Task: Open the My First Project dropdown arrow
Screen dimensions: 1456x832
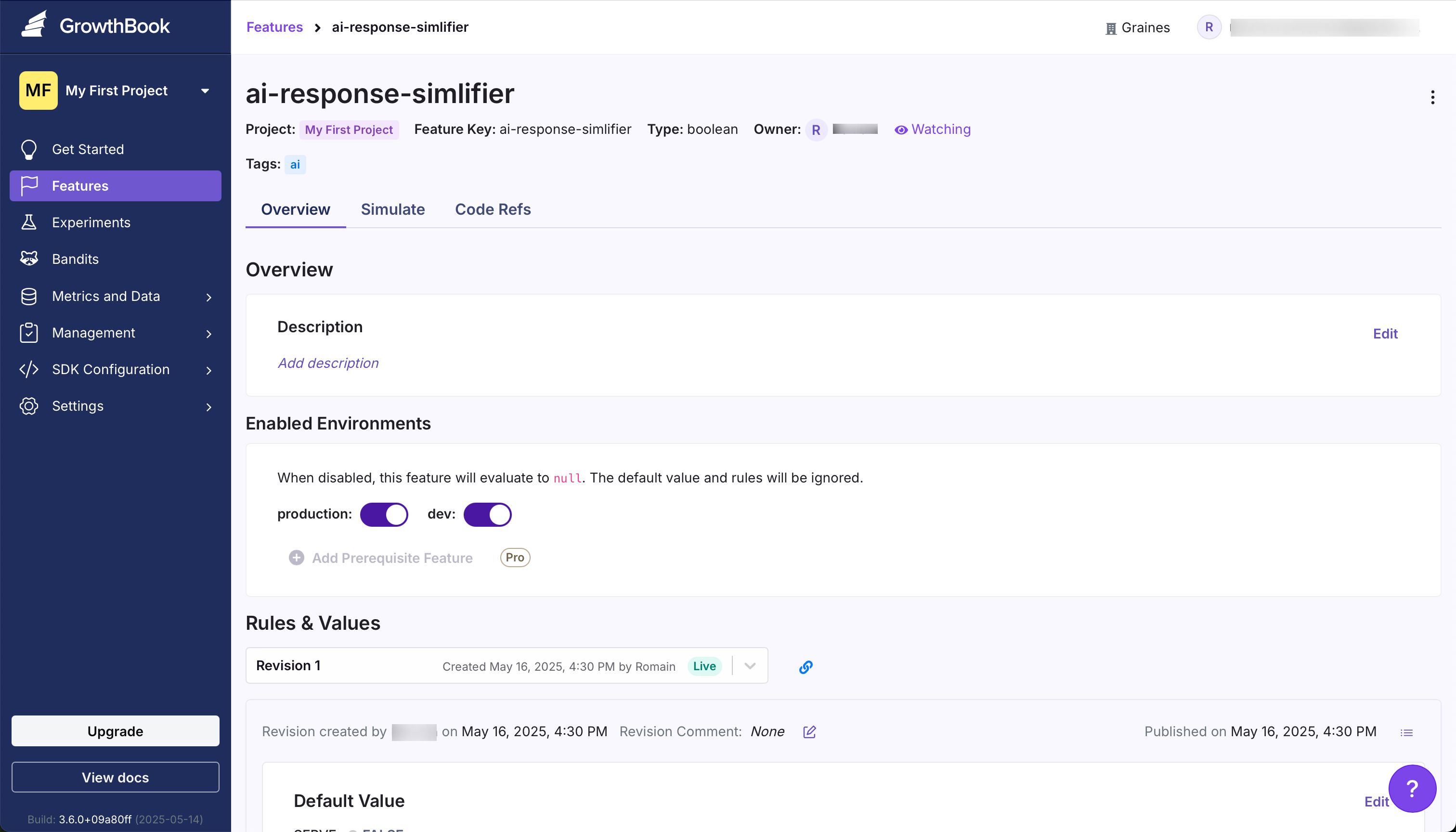Action: click(205, 91)
